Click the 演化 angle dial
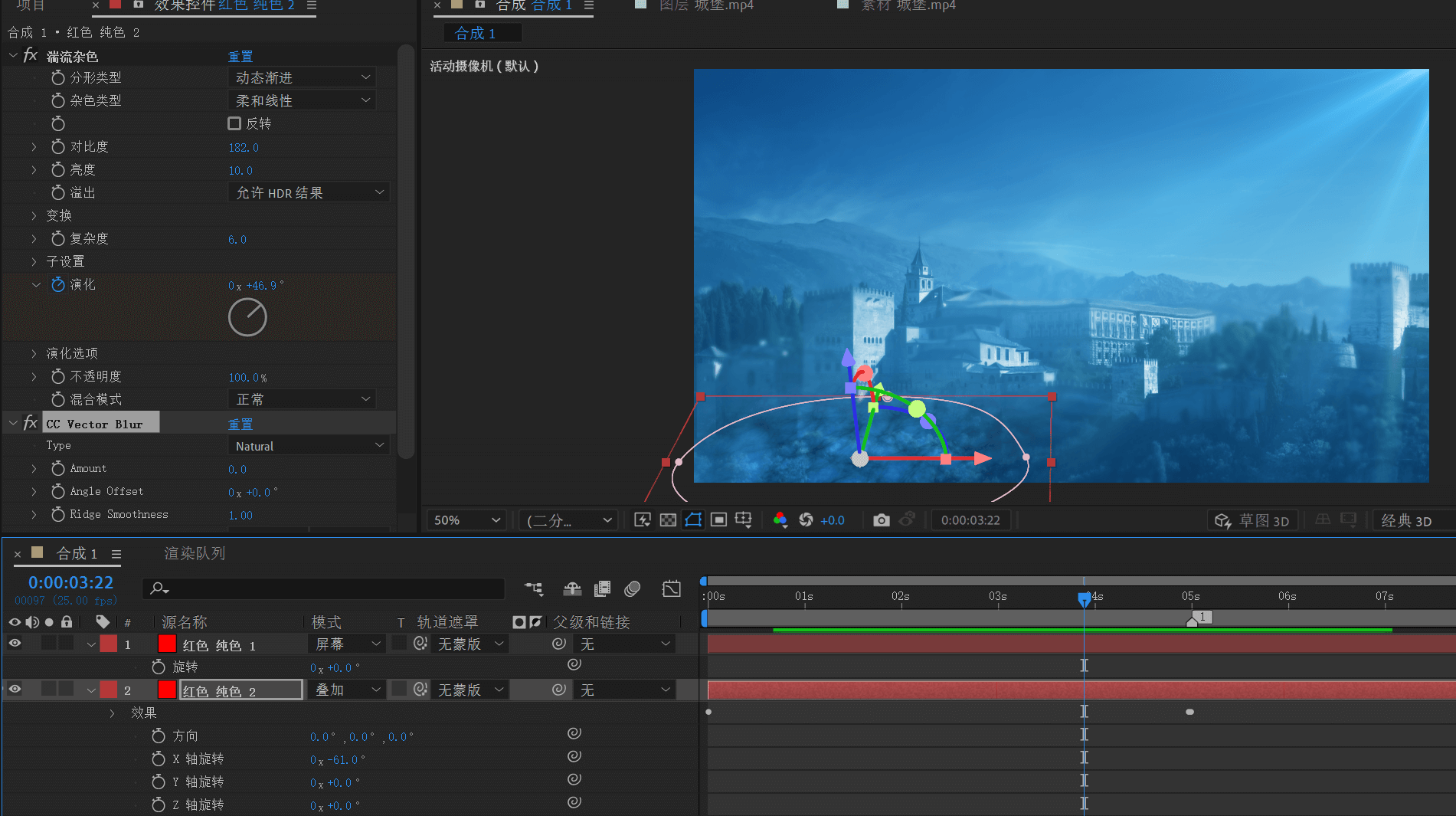The image size is (1456, 816). [x=247, y=316]
